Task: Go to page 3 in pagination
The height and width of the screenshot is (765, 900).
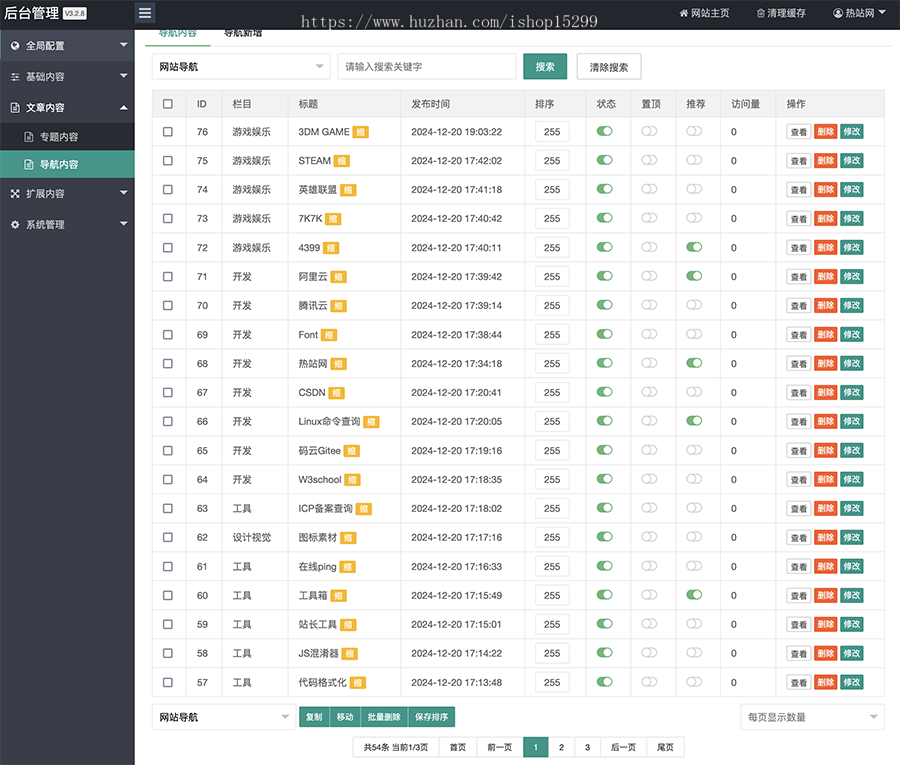Action: point(587,747)
